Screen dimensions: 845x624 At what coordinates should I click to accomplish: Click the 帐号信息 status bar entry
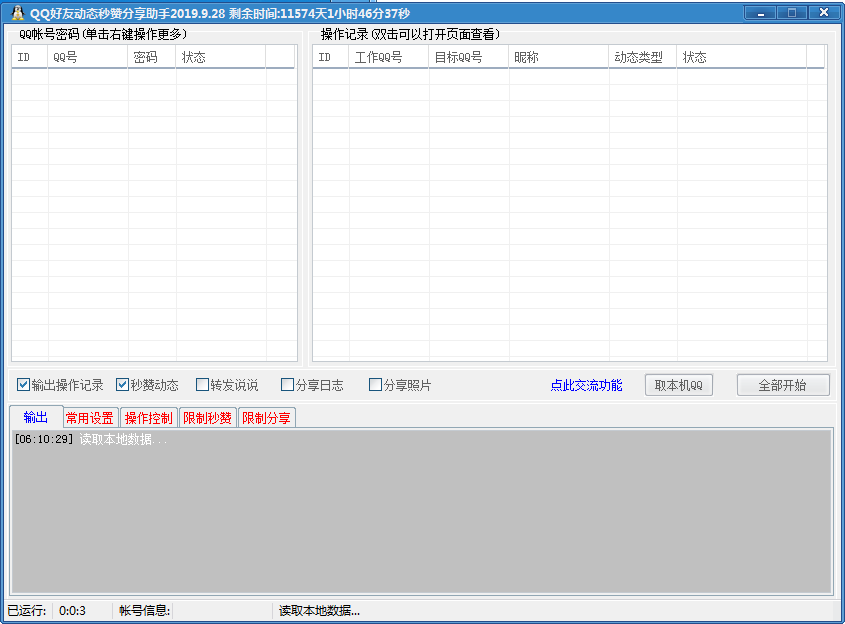pos(144,611)
